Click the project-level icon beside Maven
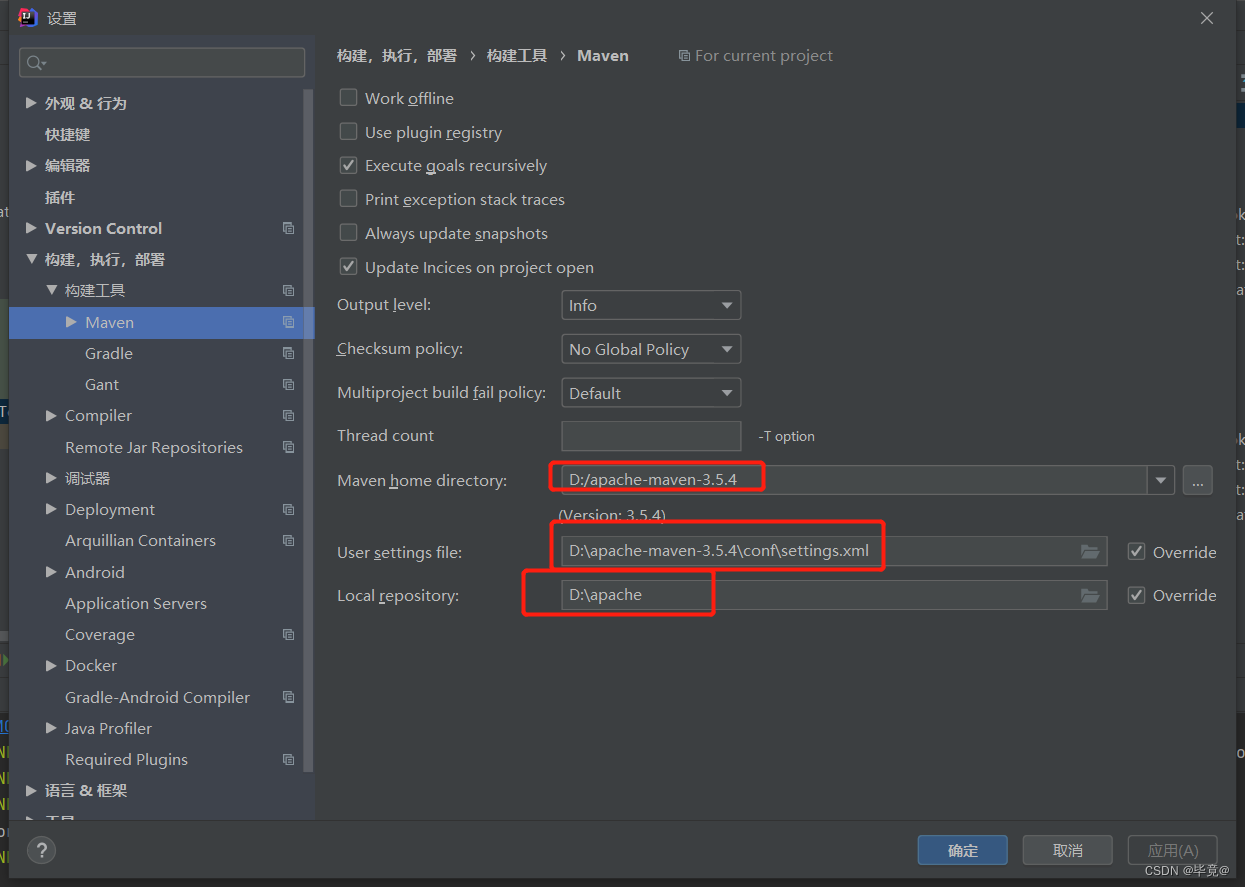Viewport: 1245px width, 887px height. (288, 322)
